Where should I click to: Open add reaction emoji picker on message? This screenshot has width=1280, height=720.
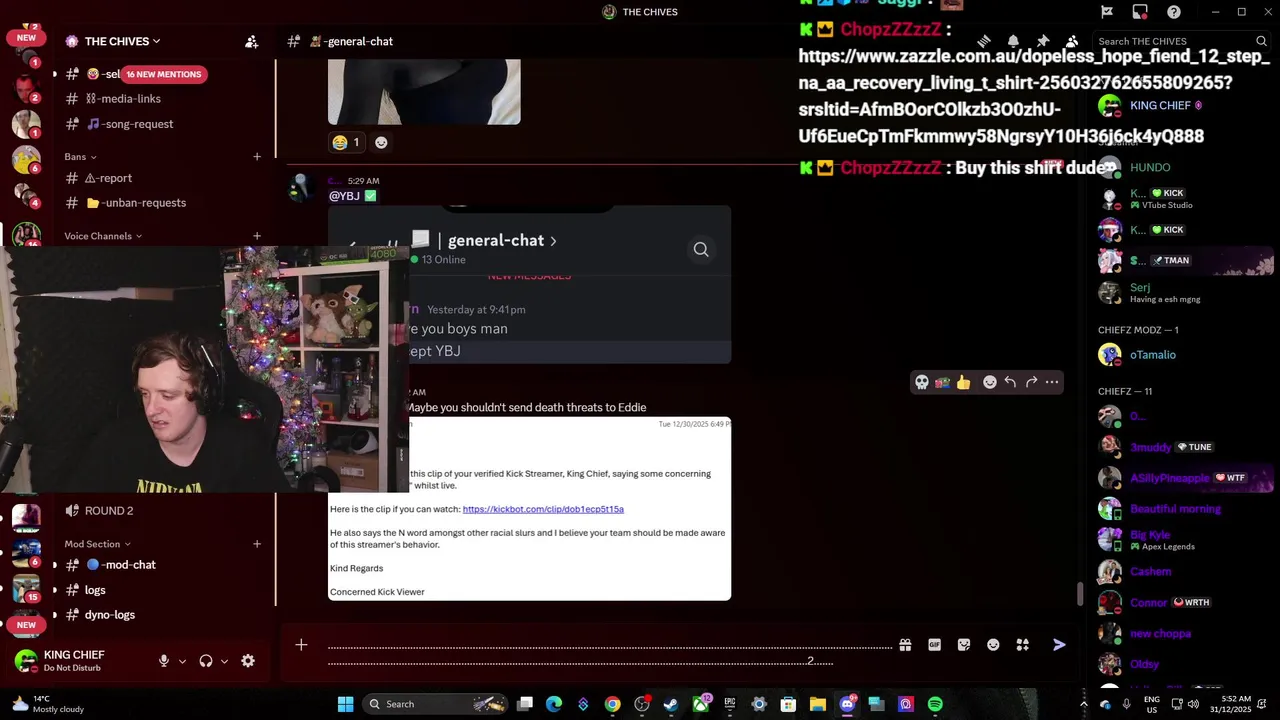(990, 382)
